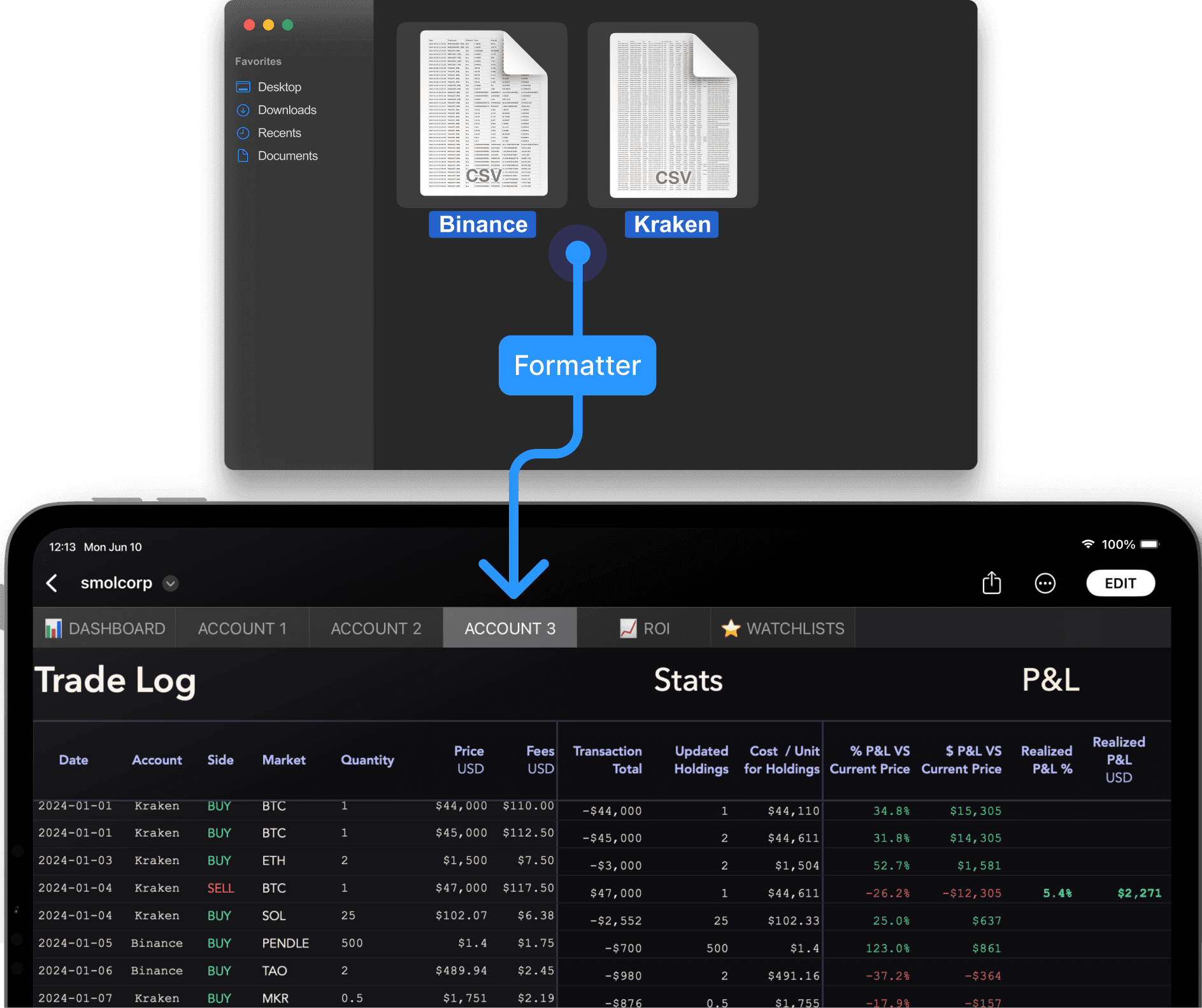Switch to the DASHBOARD tab
The height and width of the screenshot is (1008, 1202).
105,628
